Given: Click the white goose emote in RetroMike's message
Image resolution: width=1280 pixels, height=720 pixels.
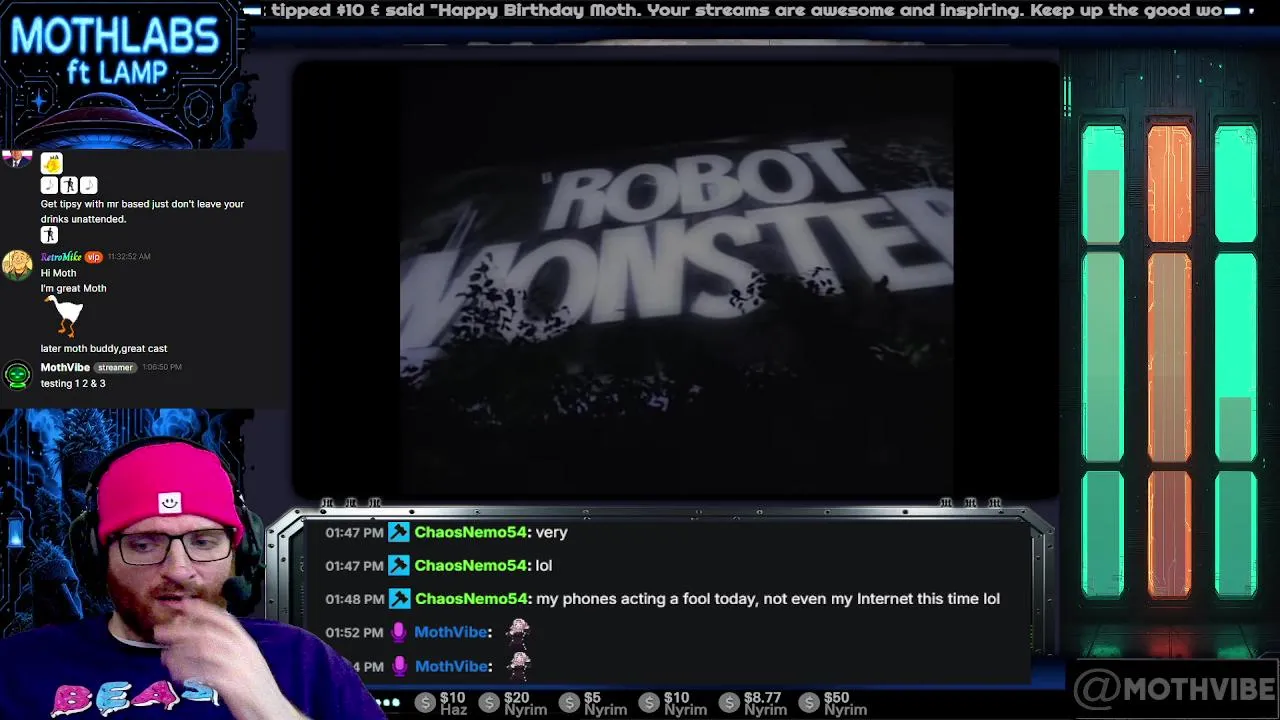Looking at the screenshot, I should pyautogui.click(x=66, y=317).
